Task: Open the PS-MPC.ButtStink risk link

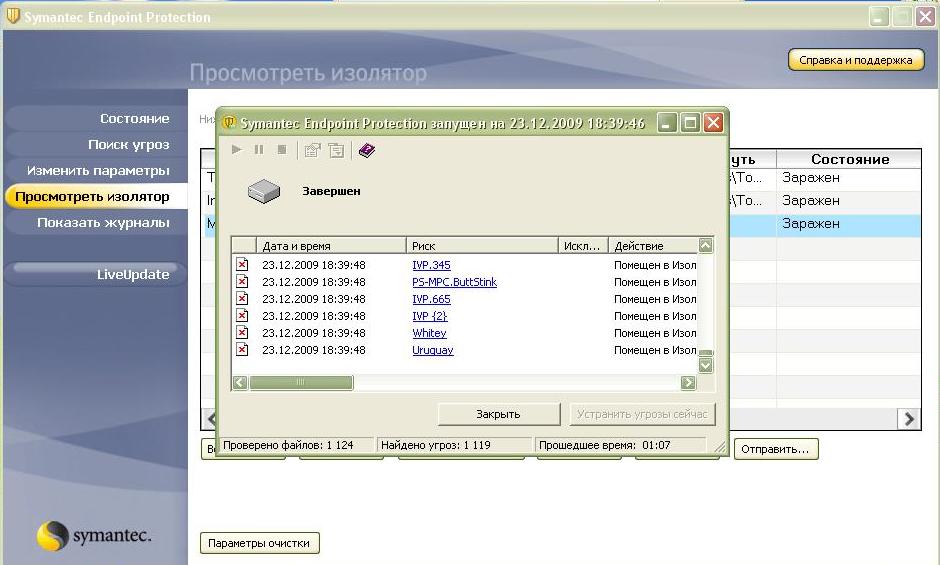Action: click(454, 282)
